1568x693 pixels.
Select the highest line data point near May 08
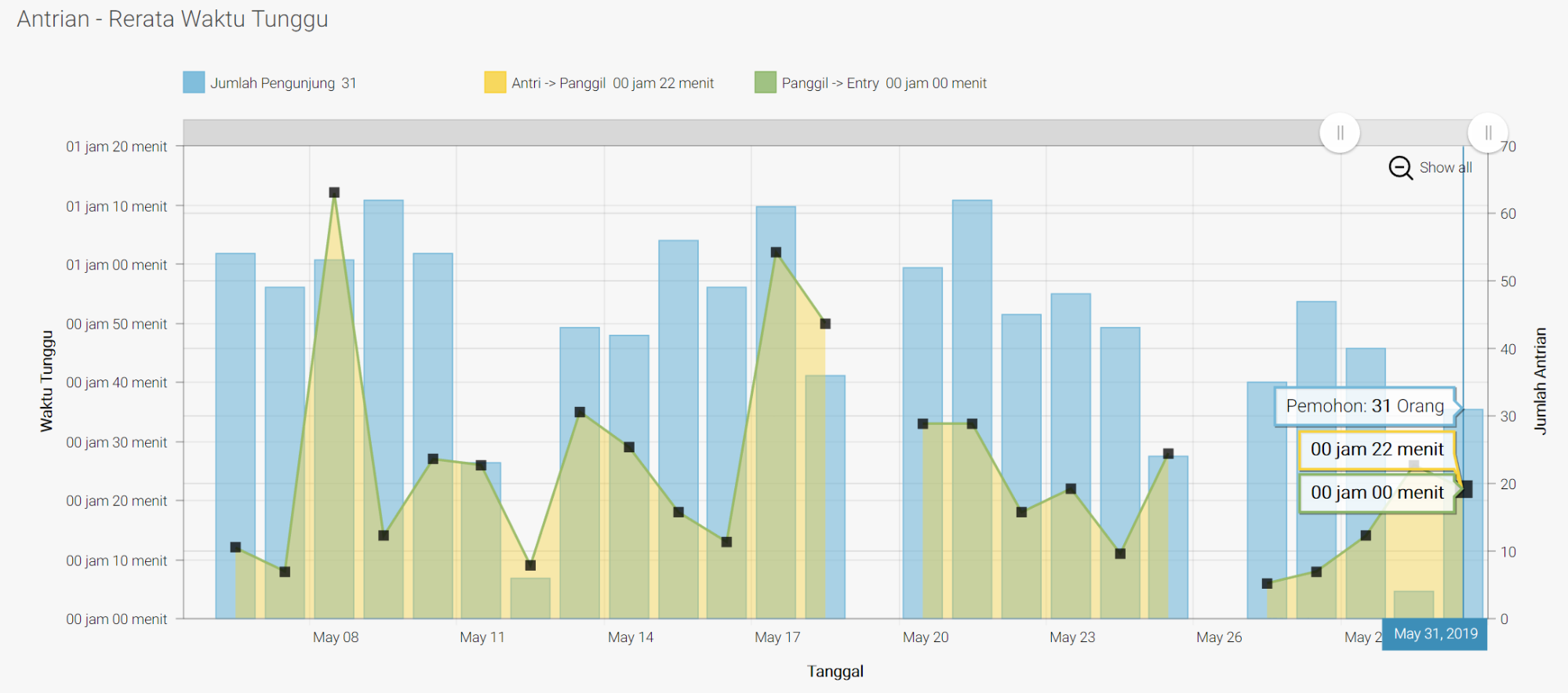(x=334, y=193)
